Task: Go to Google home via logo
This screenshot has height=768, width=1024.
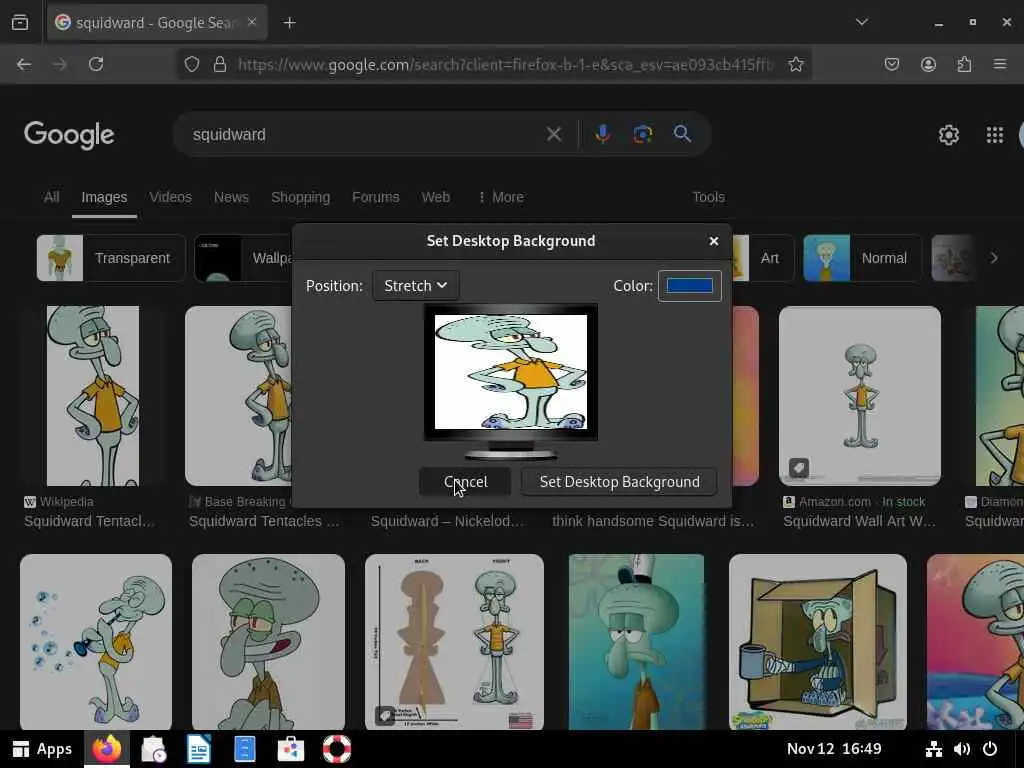Action: pyautogui.click(x=69, y=135)
